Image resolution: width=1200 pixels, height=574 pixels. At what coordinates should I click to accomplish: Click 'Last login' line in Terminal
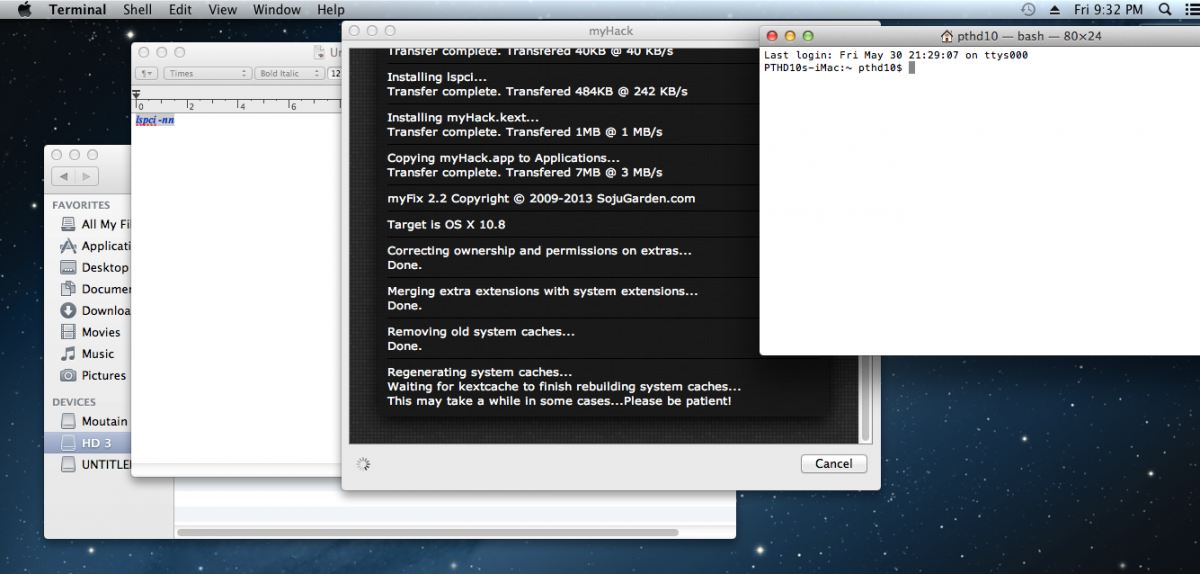point(895,55)
